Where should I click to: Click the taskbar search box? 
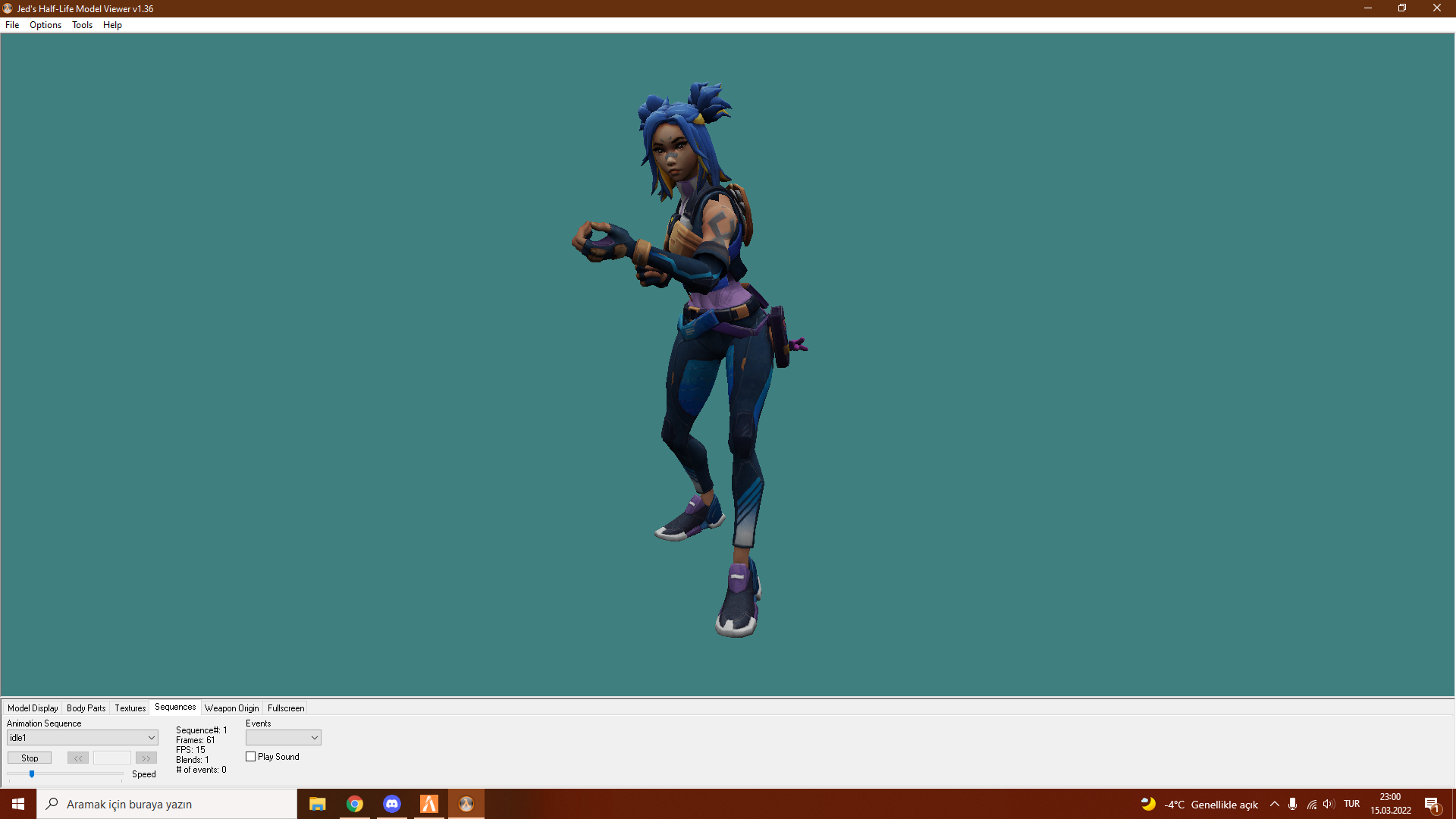coord(167,804)
